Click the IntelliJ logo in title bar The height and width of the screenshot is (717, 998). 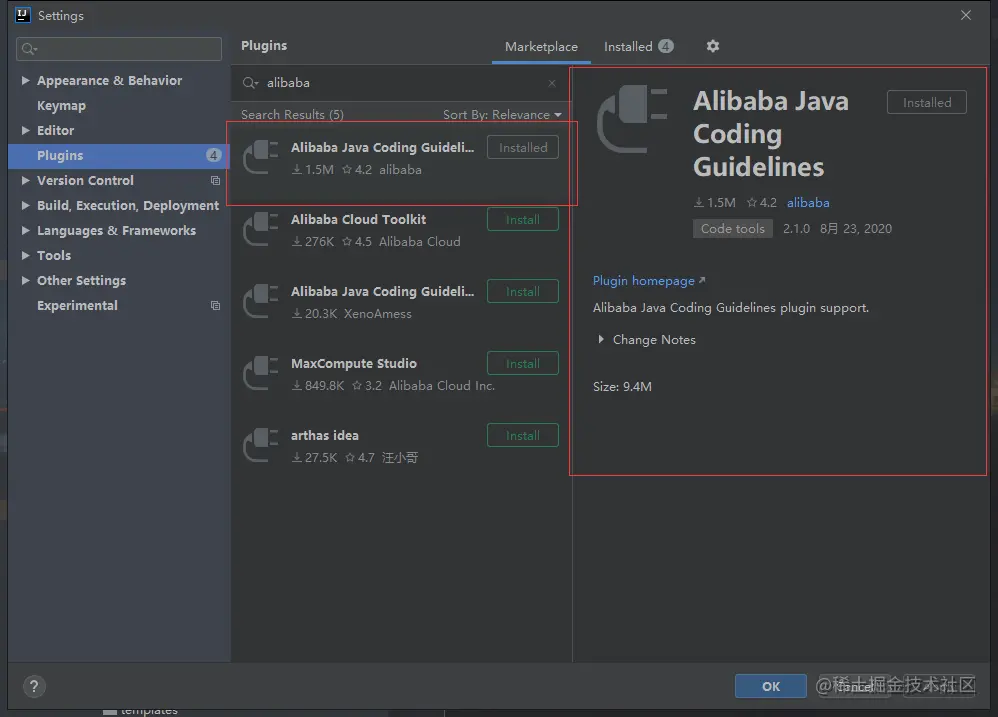[23, 15]
